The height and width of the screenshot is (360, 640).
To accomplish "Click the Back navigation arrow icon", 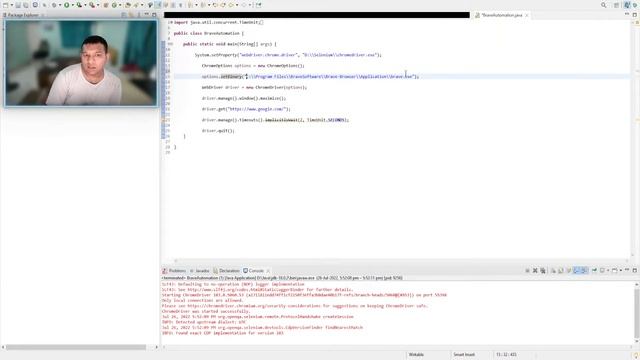I will click(231, 5).
